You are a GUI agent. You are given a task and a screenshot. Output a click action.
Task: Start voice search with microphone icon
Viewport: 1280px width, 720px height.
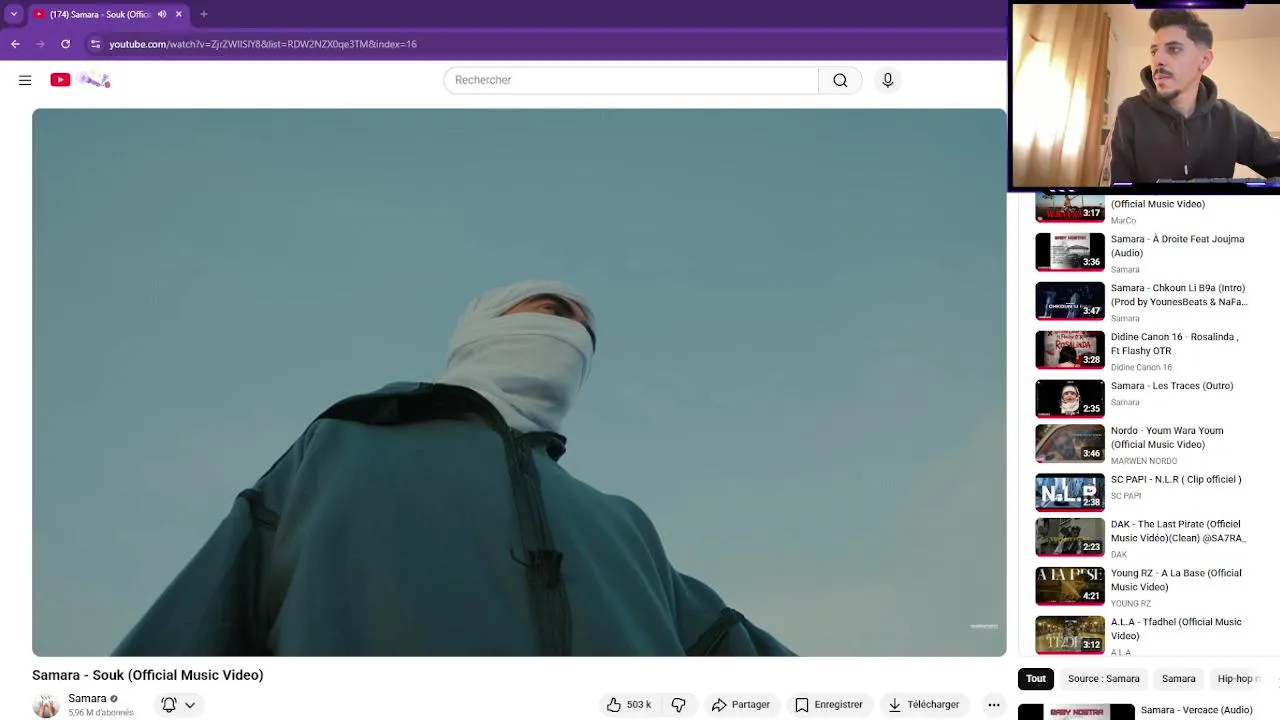pyautogui.click(x=887, y=80)
